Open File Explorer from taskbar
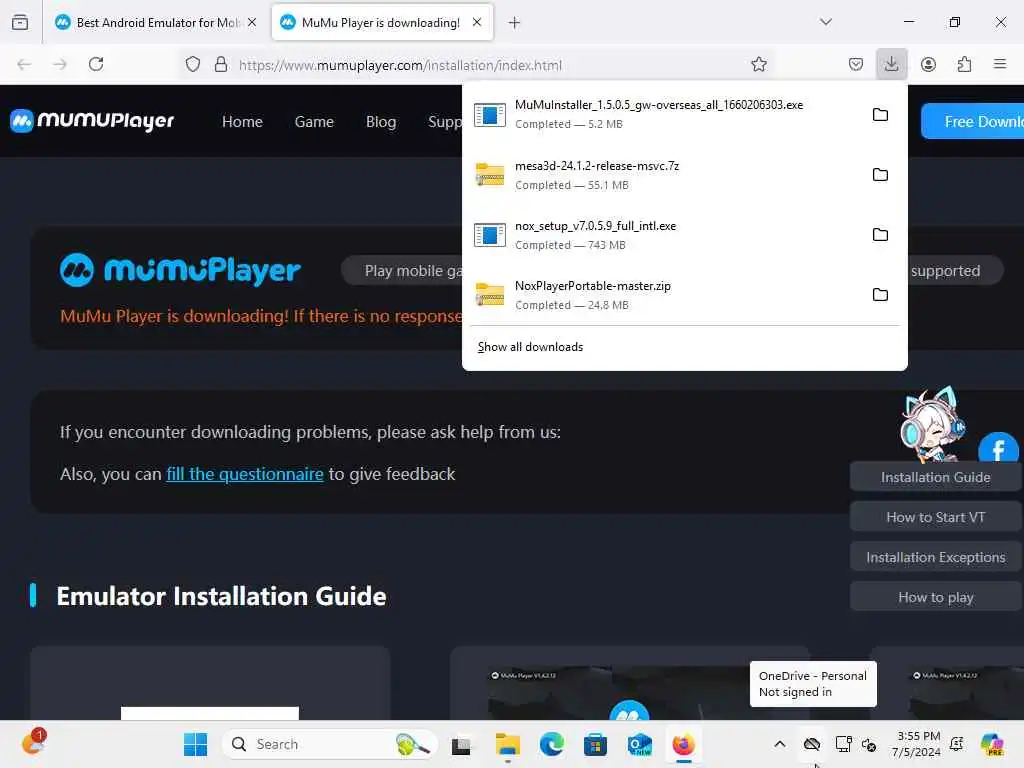The height and width of the screenshot is (768, 1024). pyautogui.click(x=507, y=745)
